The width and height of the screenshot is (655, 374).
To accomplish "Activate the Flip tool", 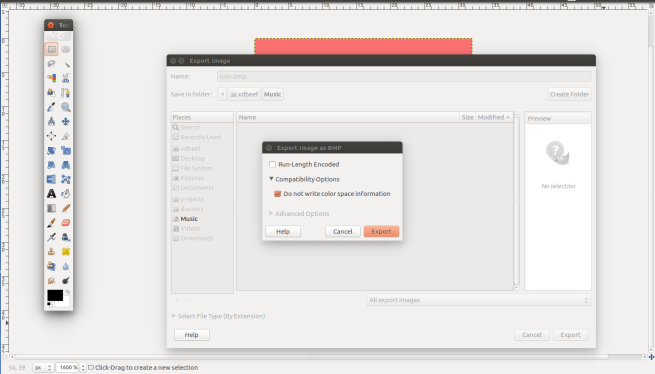I will (51, 179).
